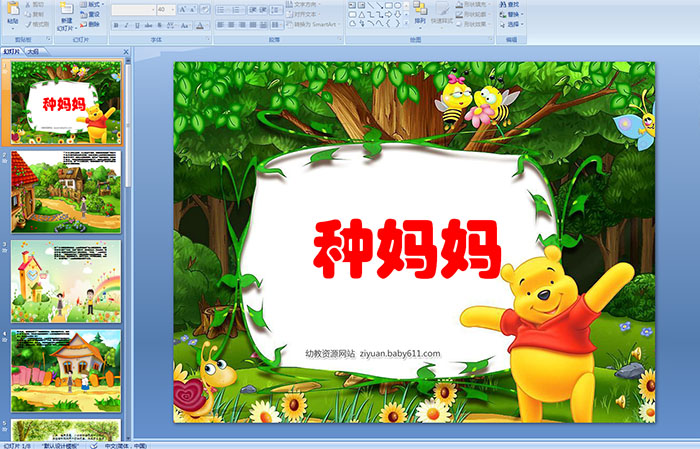Screen dimensions: 700x449
Task: Click the Replace icon in the editing group
Action: [x=512, y=14]
